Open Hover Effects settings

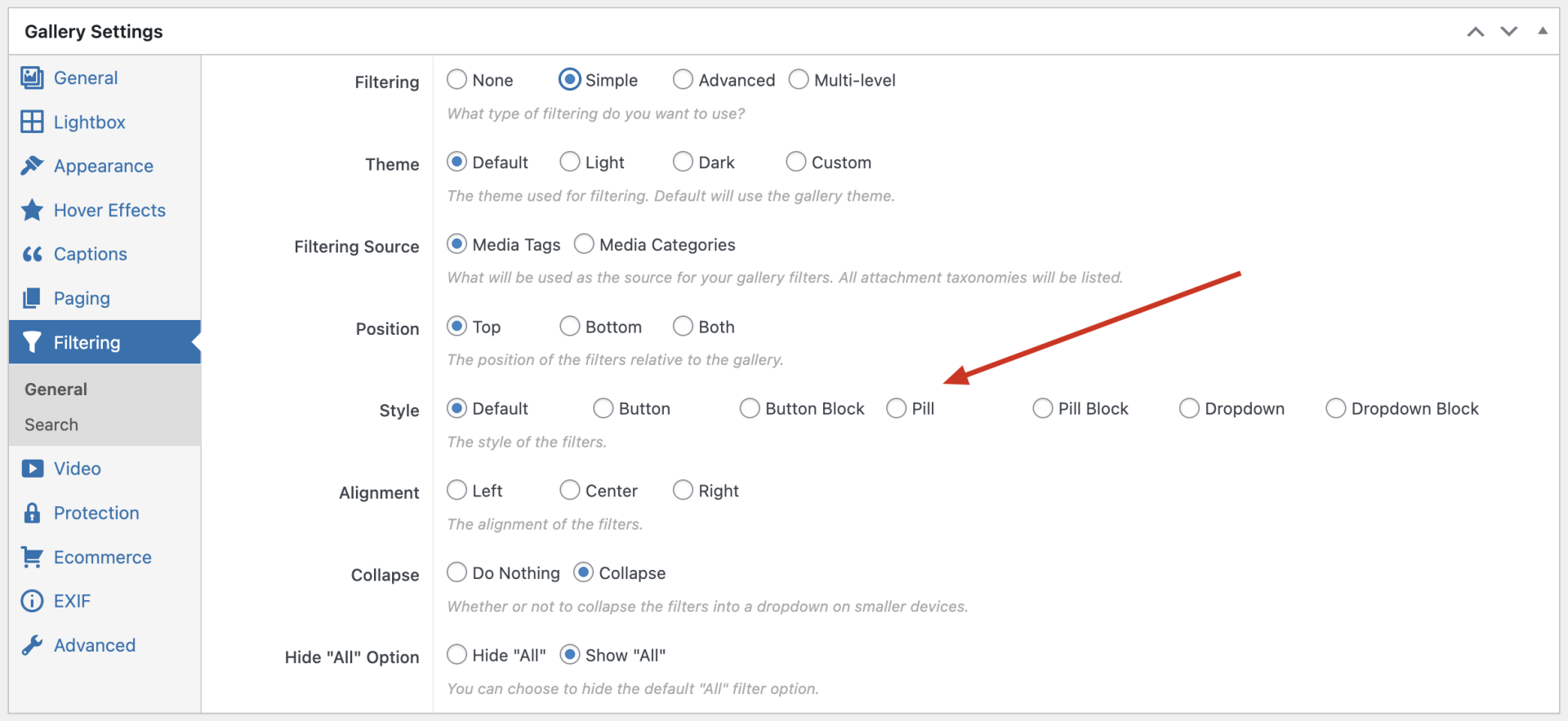pyautogui.click(x=109, y=210)
